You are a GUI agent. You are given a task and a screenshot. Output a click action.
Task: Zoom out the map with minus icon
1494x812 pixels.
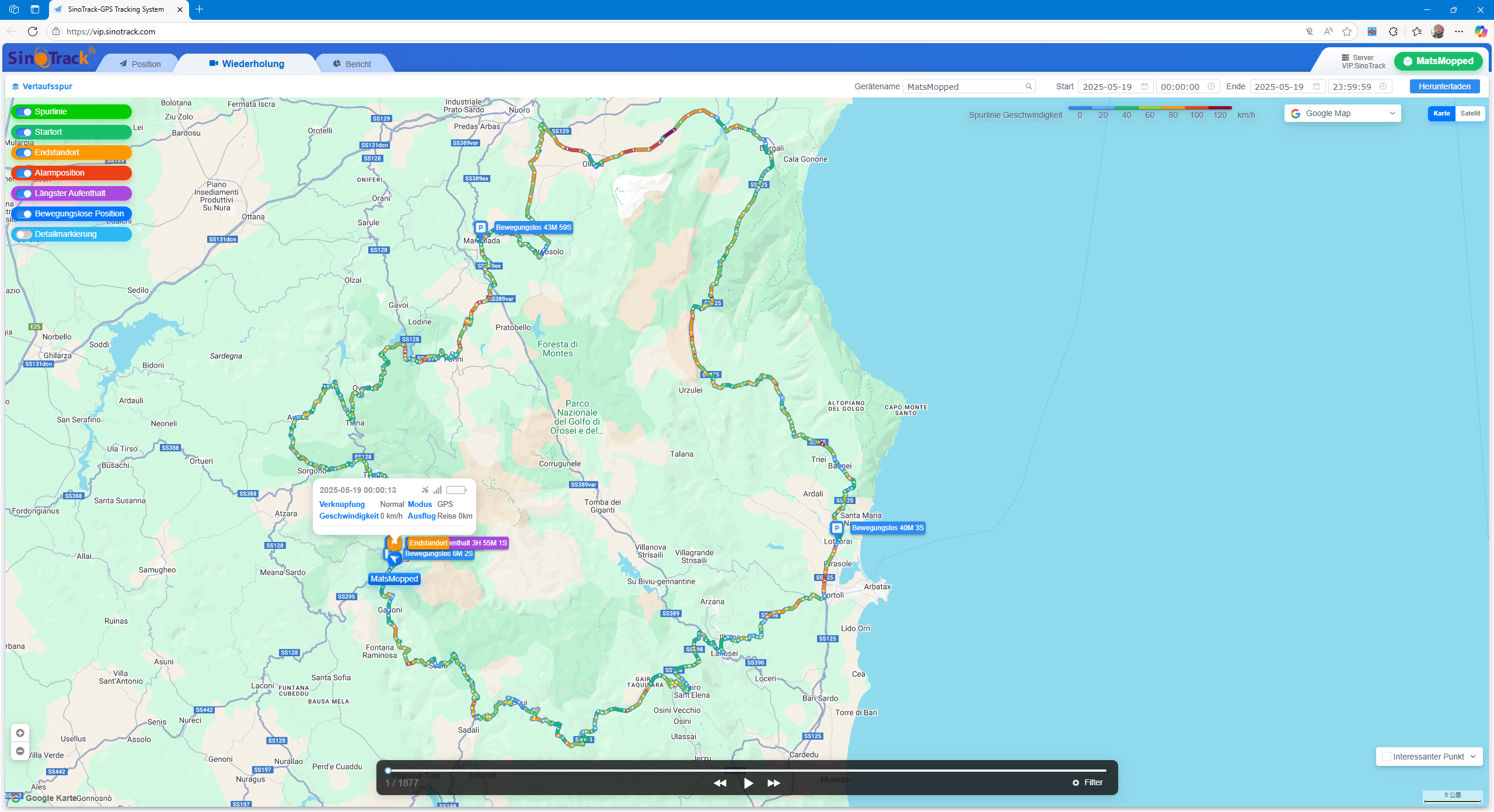click(20, 751)
